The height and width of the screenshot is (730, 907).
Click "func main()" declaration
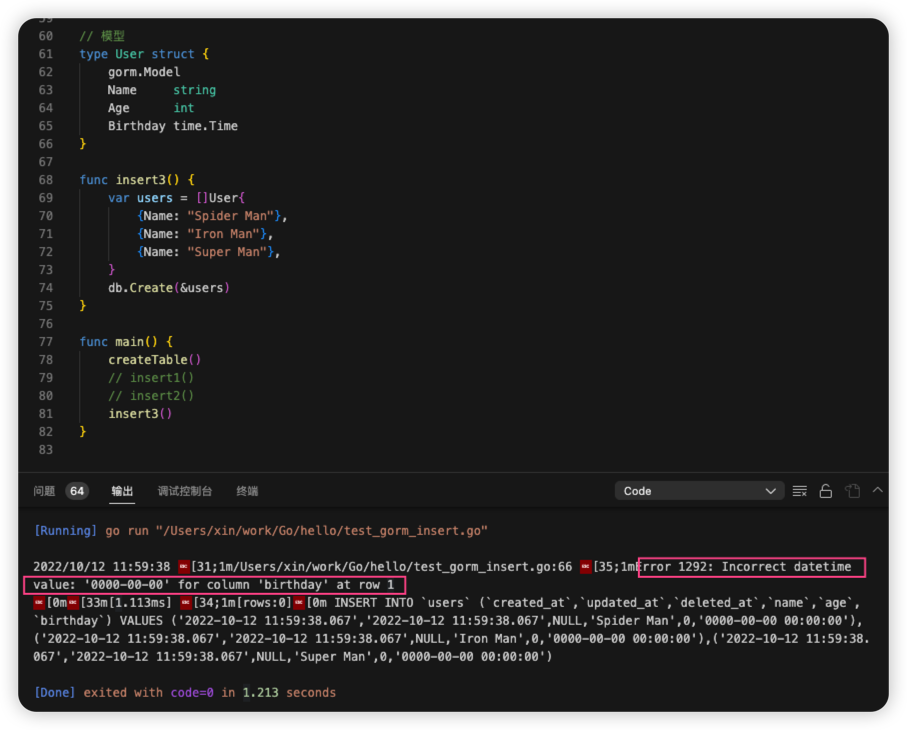click(119, 342)
